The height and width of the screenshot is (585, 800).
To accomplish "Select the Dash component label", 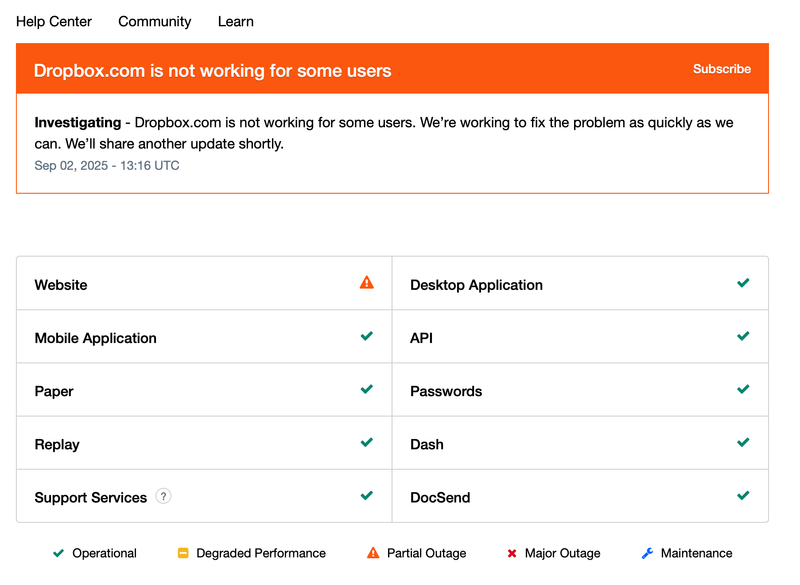I will [x=427, y=444].
